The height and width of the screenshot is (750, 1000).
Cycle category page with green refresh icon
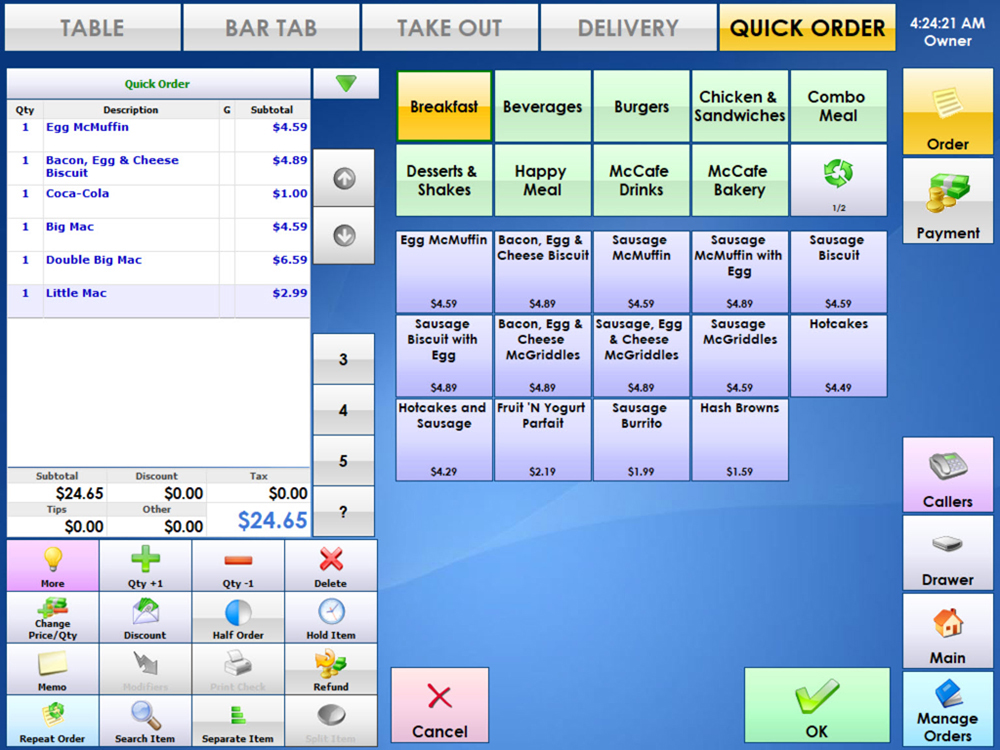[x=839, y=180]
